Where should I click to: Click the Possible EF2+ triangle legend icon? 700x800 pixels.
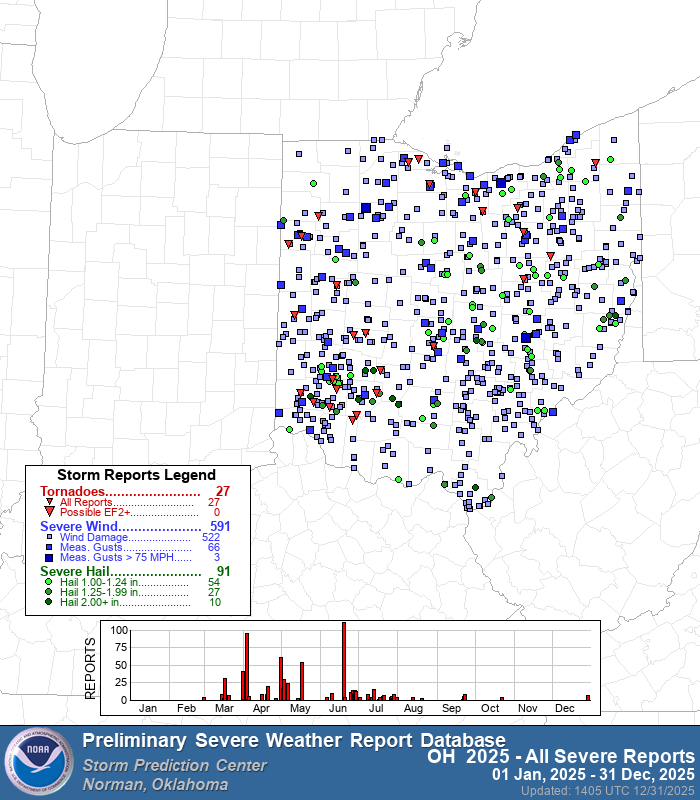49,512
